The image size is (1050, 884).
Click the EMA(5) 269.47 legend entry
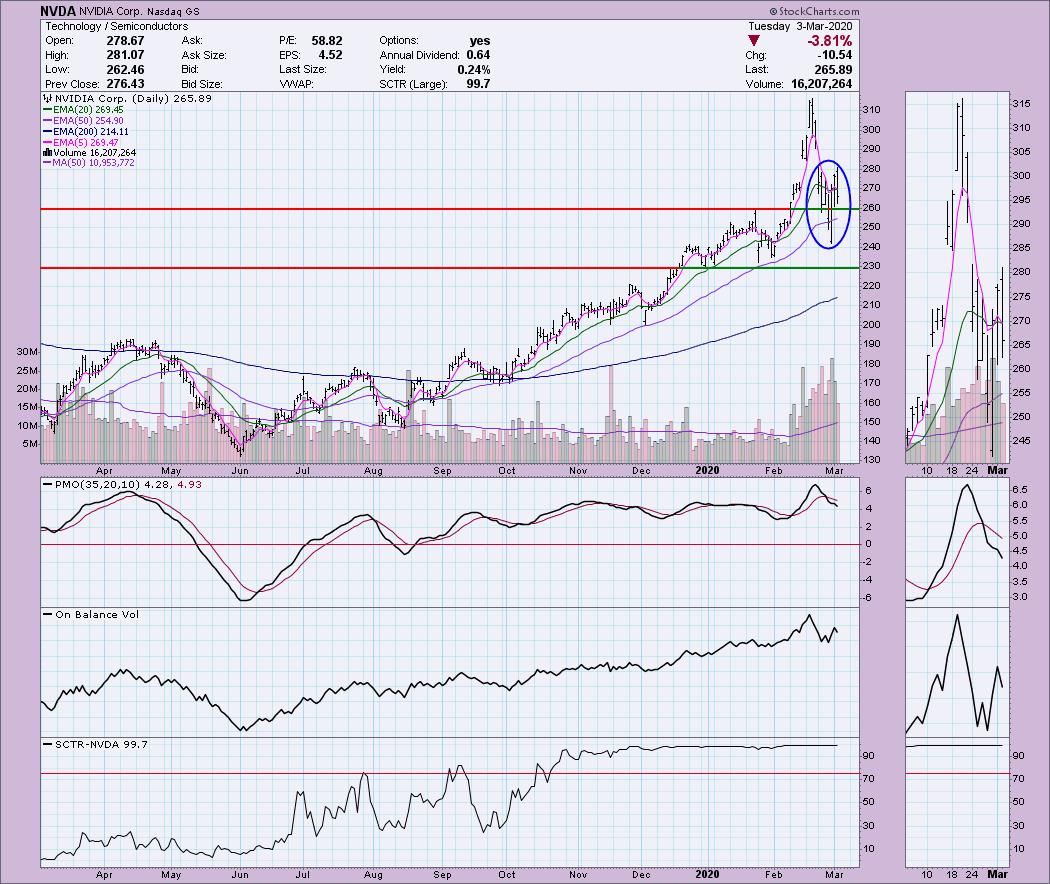pyautogui.click(x=80, y=143)
